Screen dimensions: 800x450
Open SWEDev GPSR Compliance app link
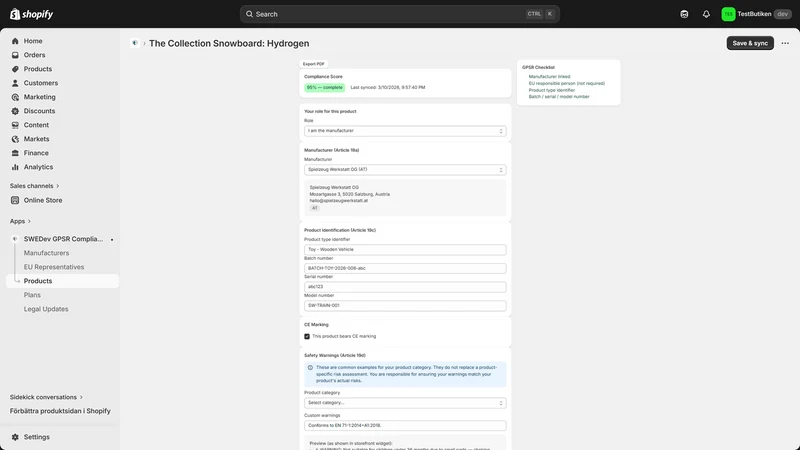[x=63, y=239]
